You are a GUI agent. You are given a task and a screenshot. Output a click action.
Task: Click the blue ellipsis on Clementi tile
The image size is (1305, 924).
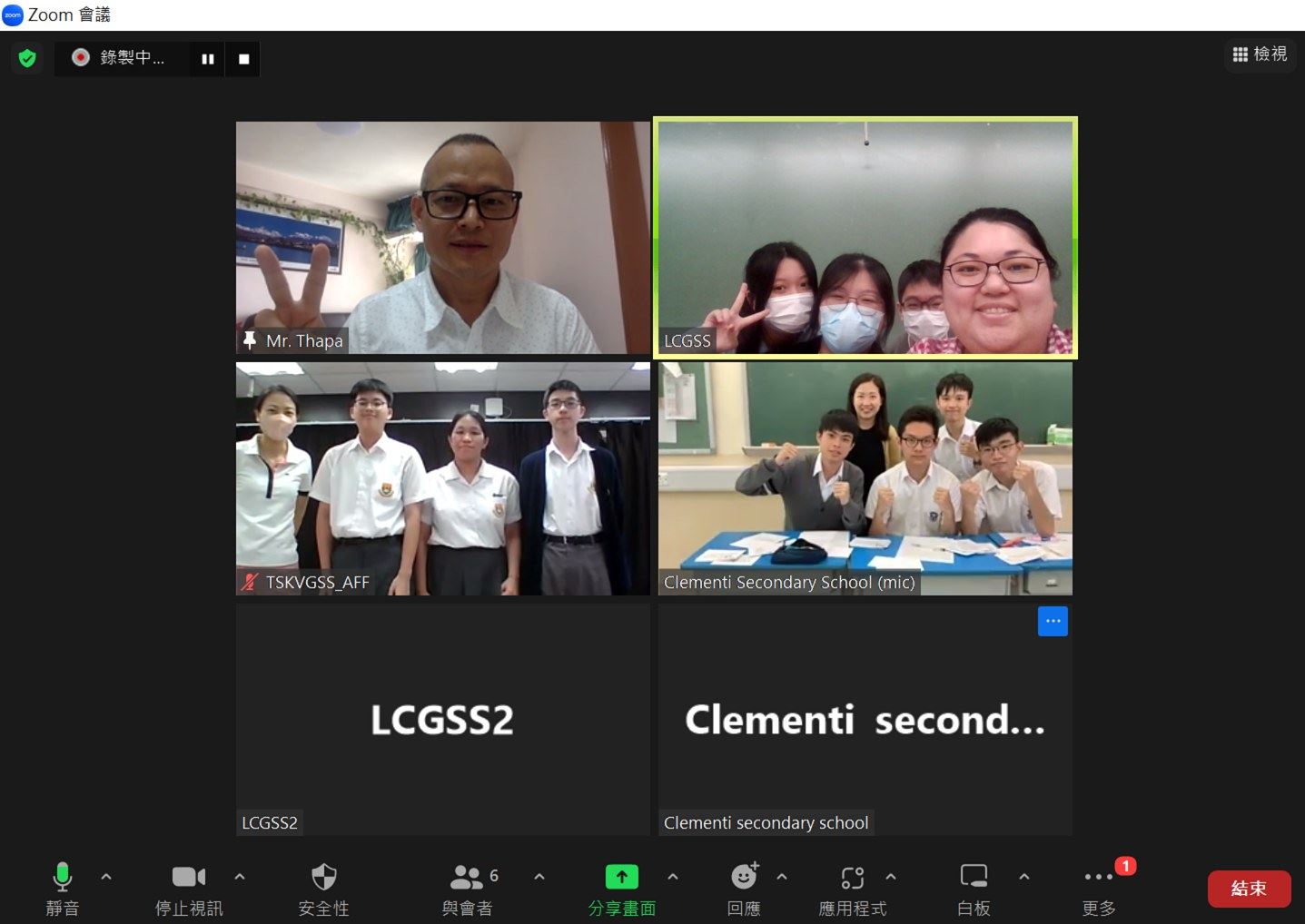1053,621
